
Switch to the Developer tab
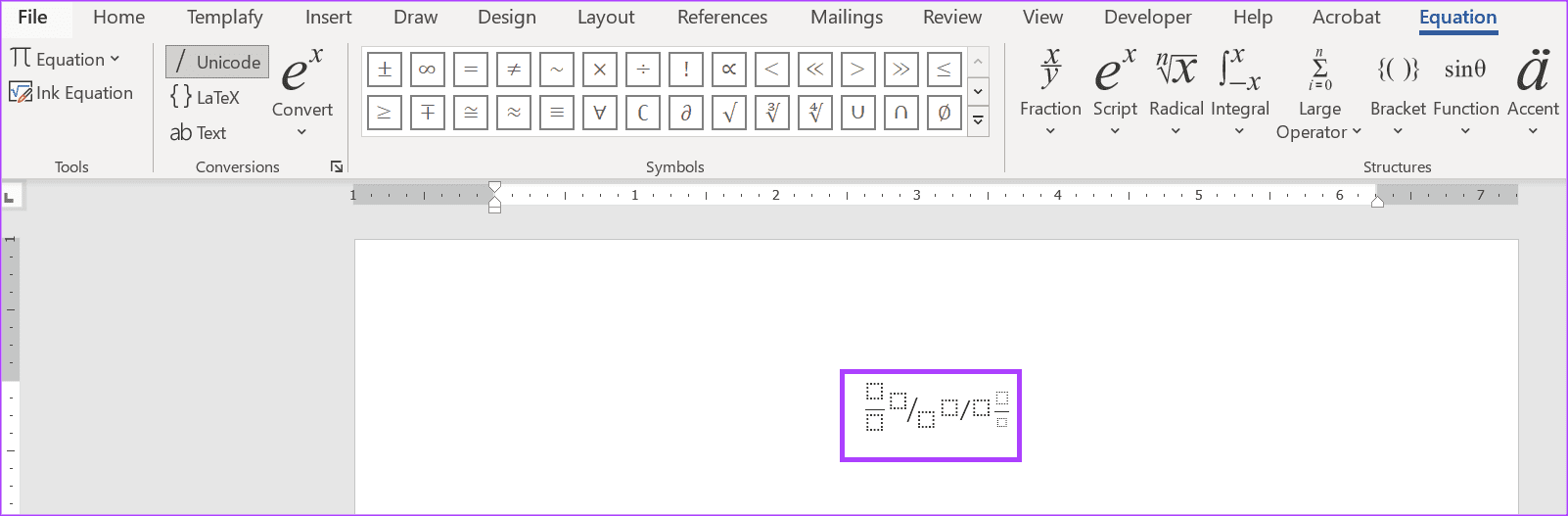[x=1148, y=17]
